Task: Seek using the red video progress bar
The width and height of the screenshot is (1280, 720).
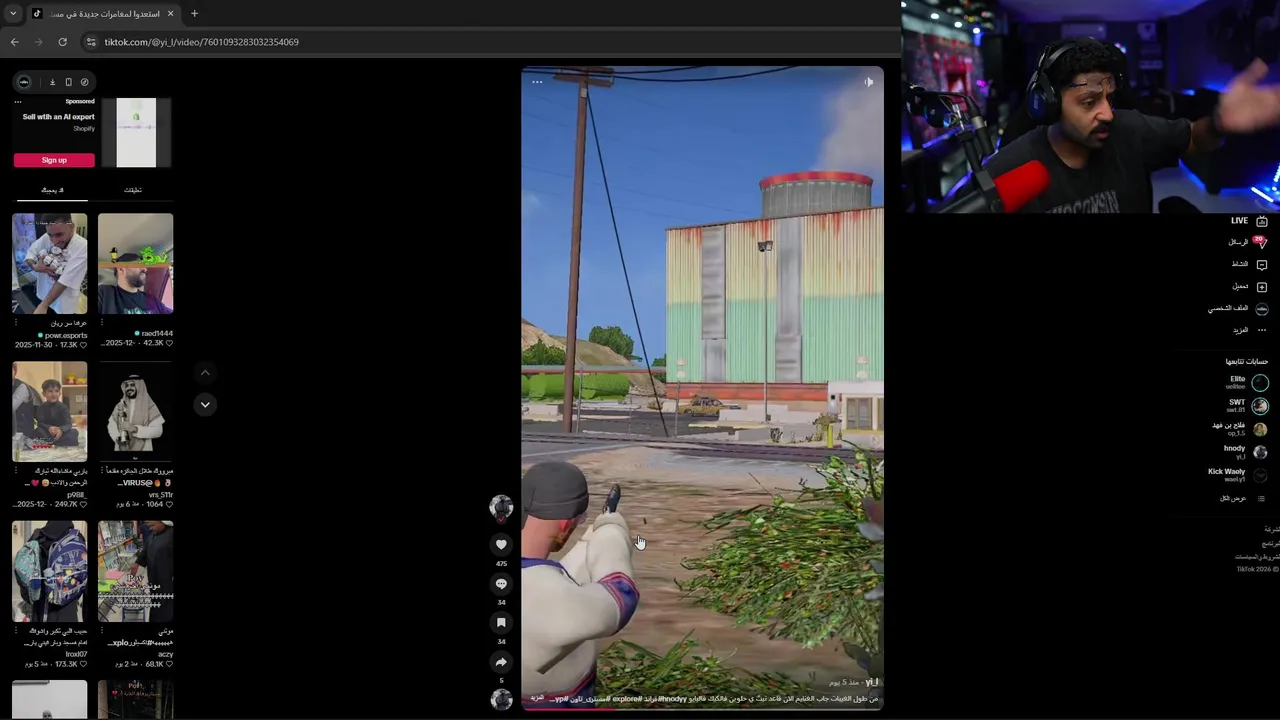Action: click(702, 708)
